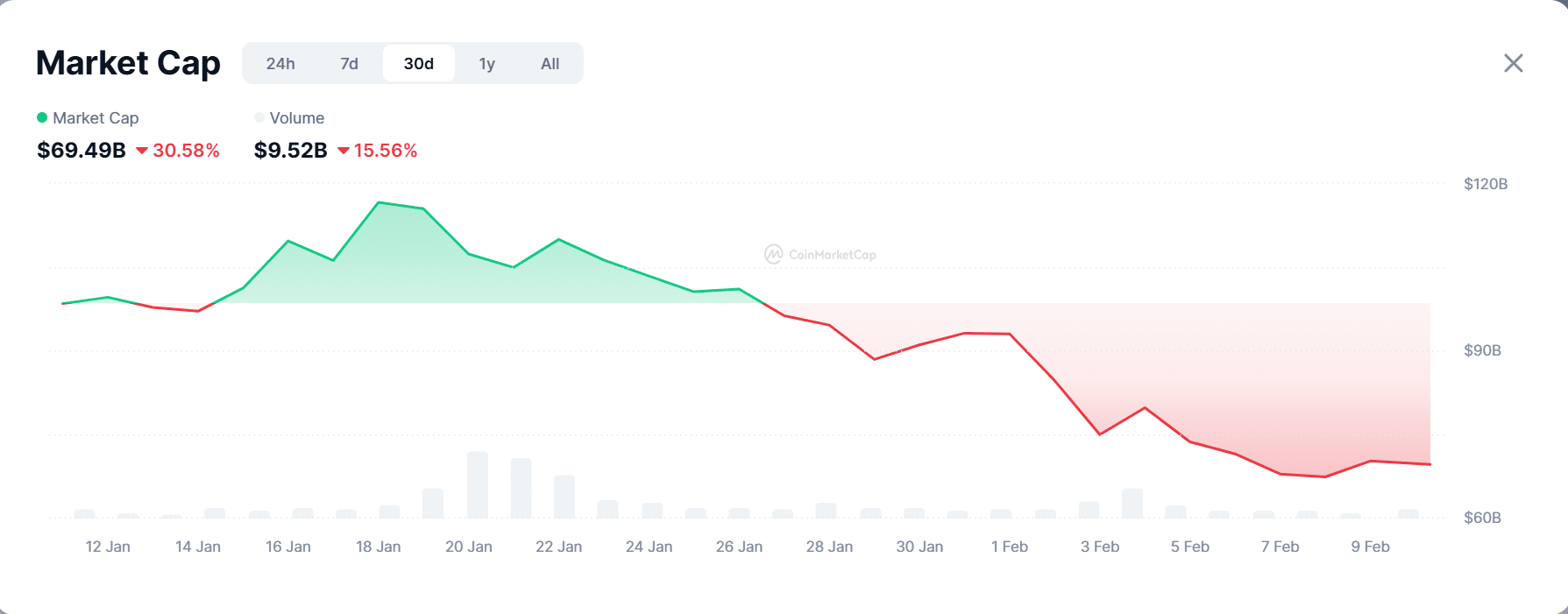Screen dimensions: 1568x614
Task: Click the $69.49B market cap value
Action: coord(82,151)
